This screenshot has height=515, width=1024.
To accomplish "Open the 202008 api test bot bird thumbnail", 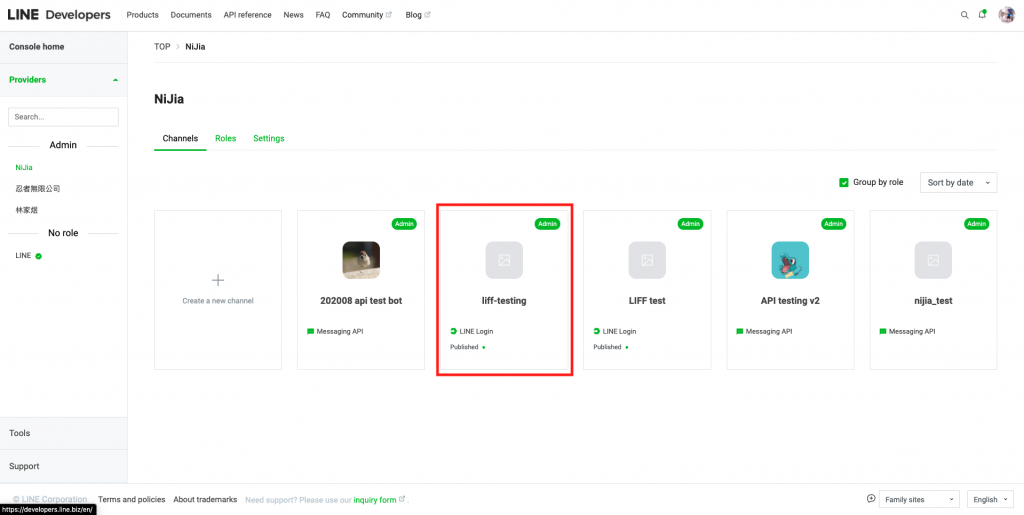I will coord(361,260).
